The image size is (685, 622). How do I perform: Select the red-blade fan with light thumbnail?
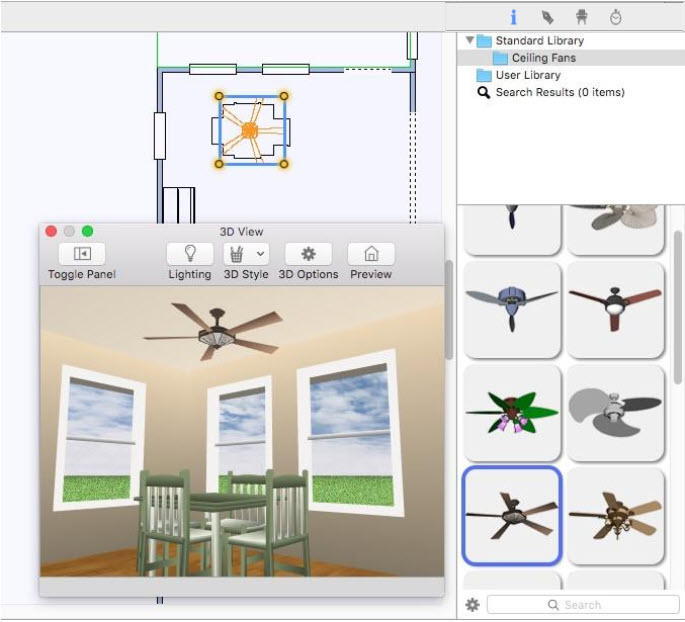(x=616, y=309)
